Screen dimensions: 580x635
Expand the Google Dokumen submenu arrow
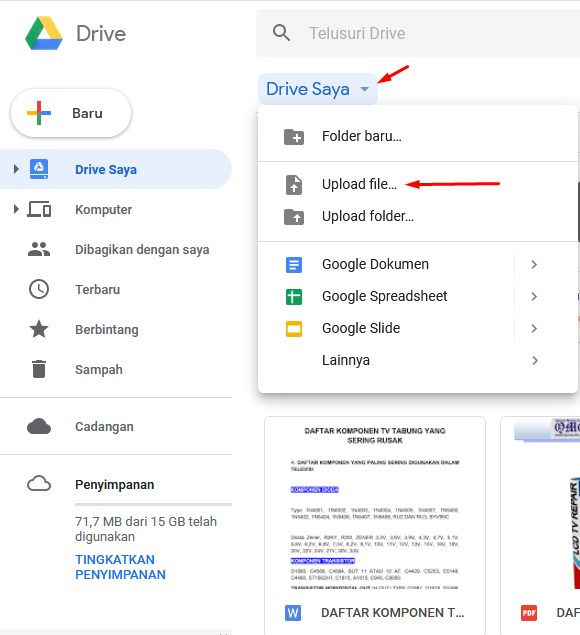coord(534,264)
